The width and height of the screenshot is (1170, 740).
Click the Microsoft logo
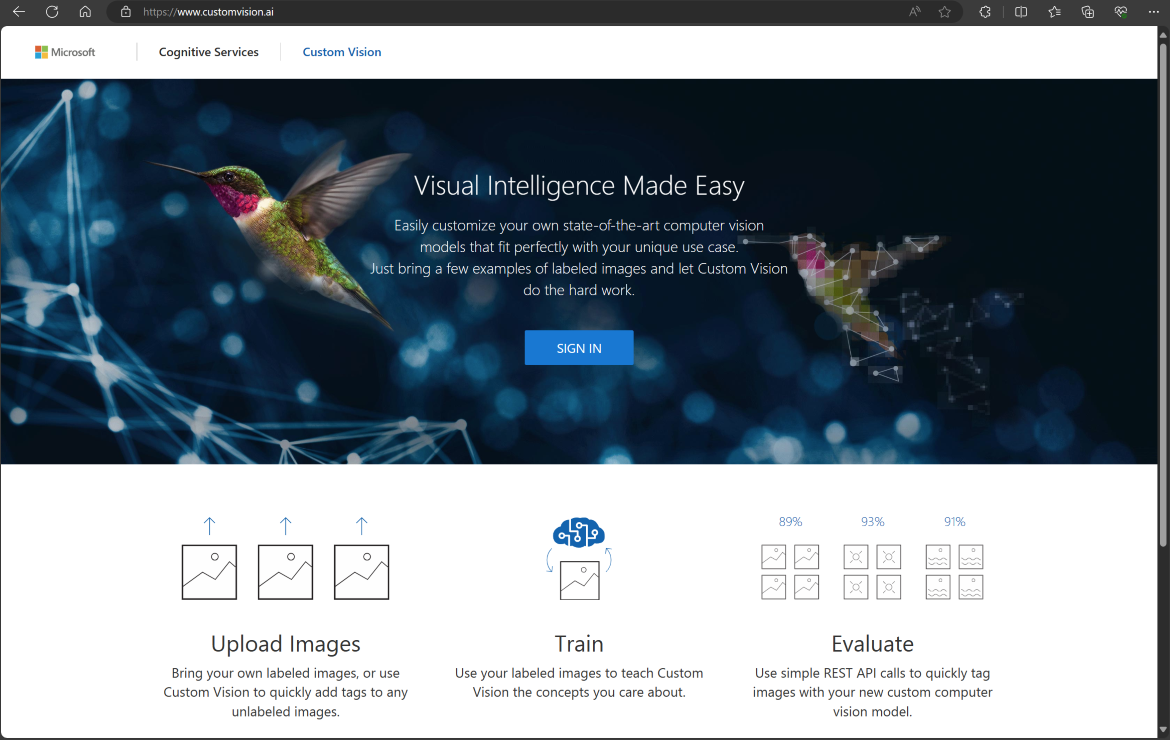[65, 52]
